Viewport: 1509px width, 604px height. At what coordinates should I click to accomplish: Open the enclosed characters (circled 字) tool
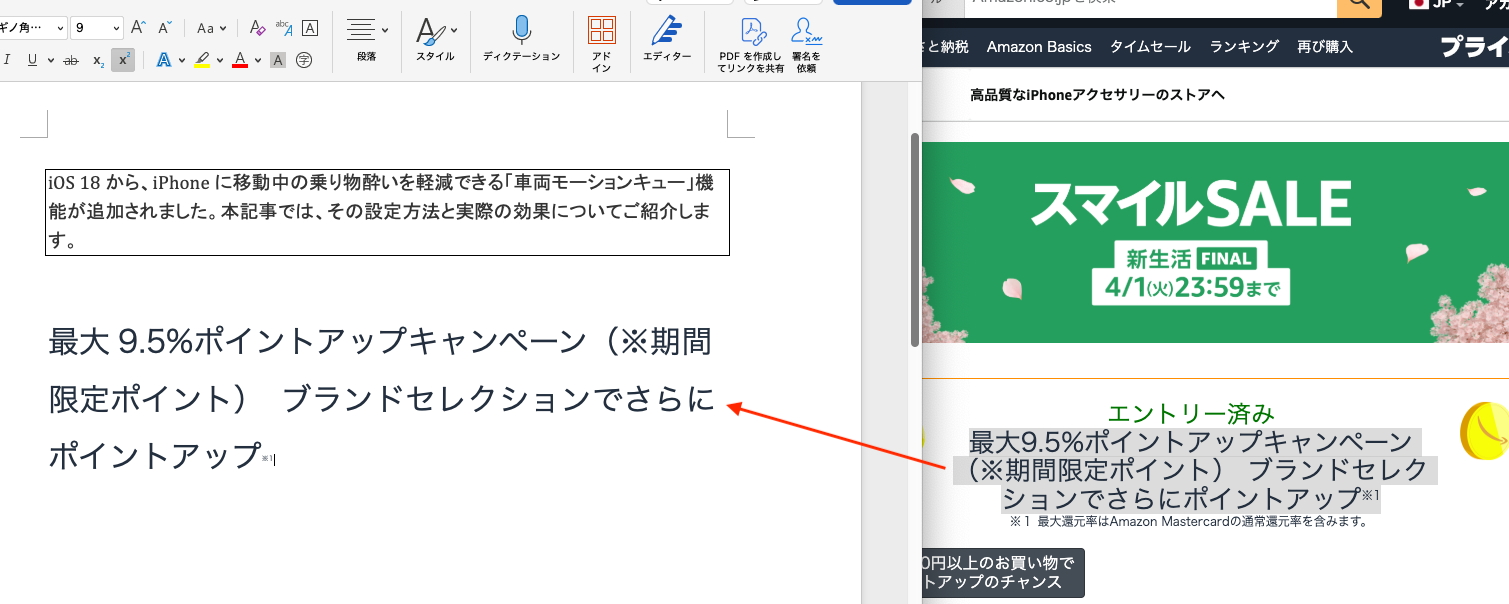click(305, 60)
